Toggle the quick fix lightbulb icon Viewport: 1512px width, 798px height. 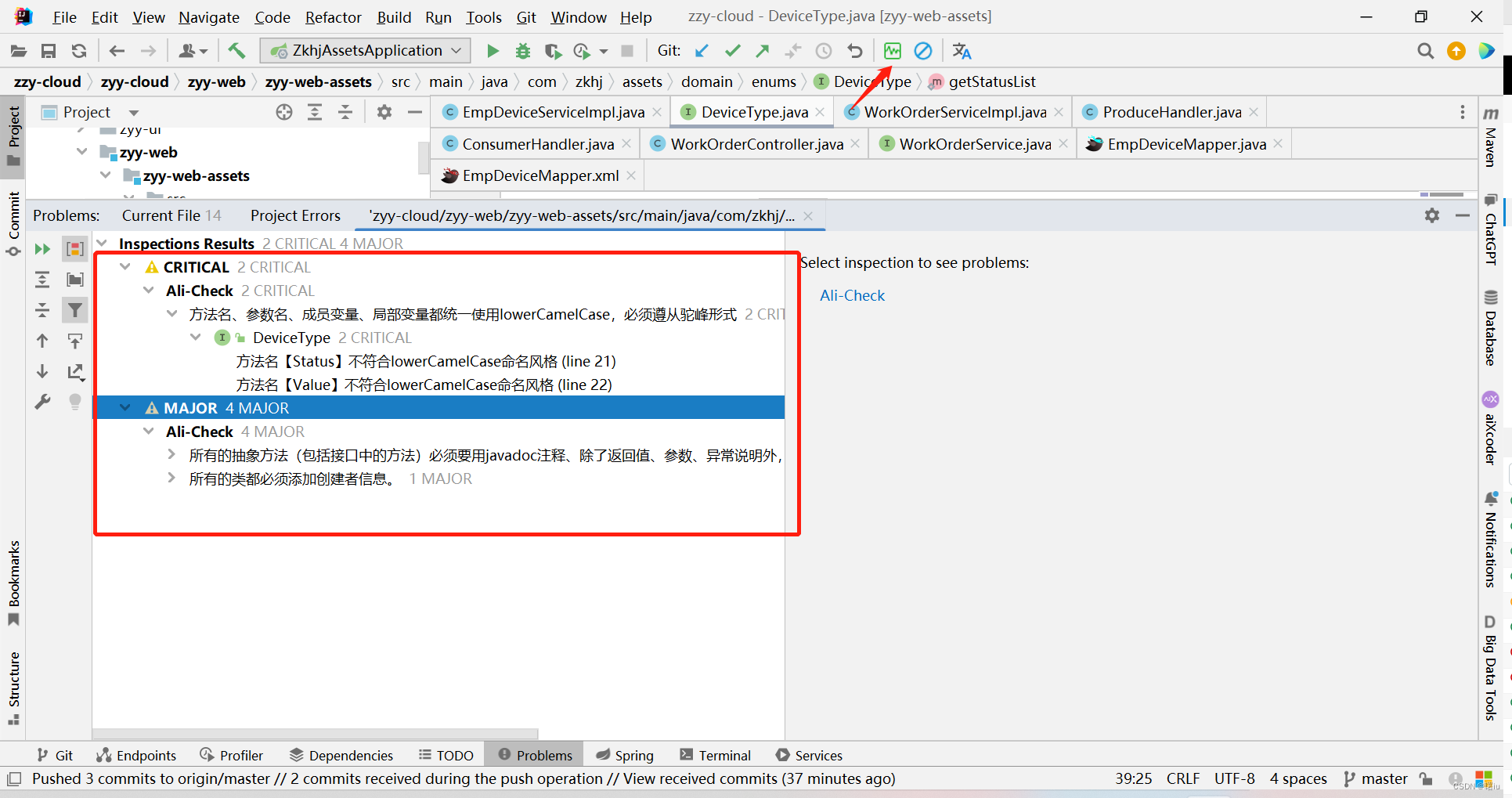(74, 402)
